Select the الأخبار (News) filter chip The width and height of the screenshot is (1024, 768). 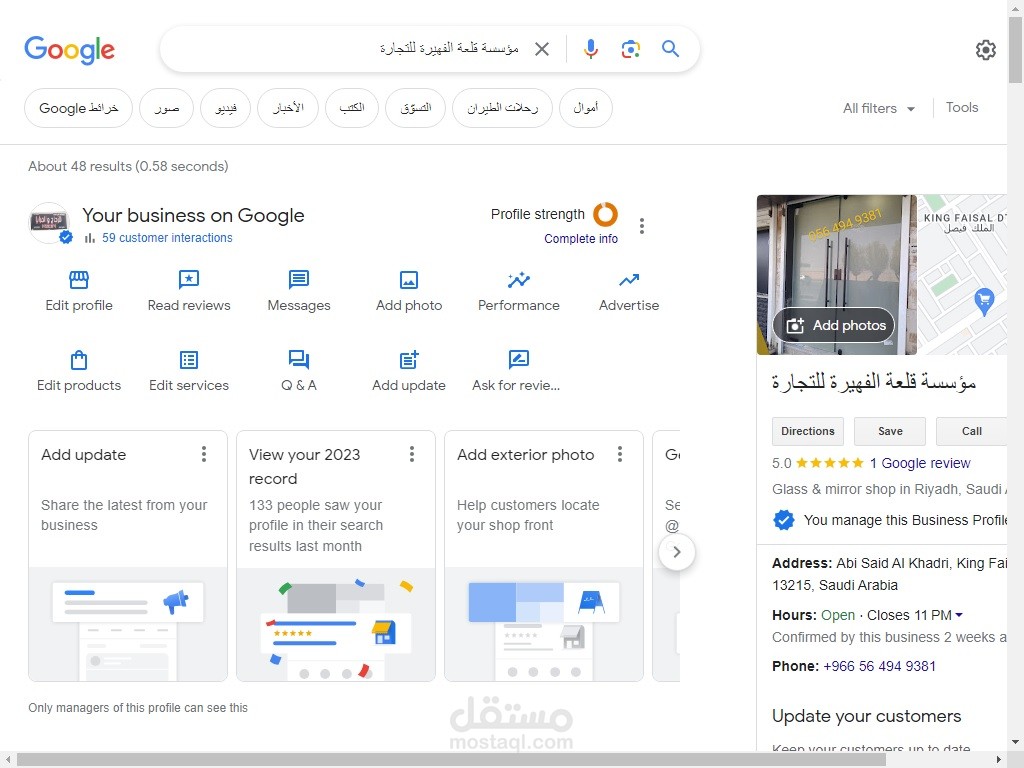point(288,108)
